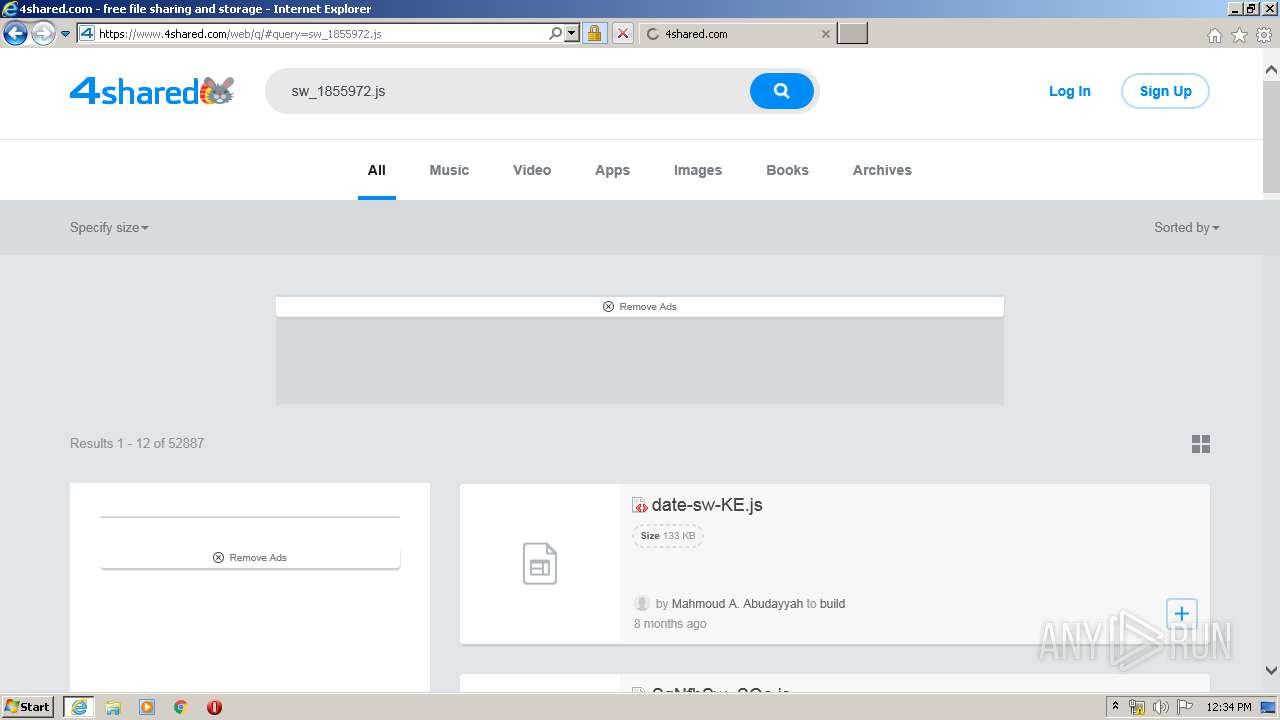Click the Start button
Screen dimensions: 1280x720
point(27,707)
